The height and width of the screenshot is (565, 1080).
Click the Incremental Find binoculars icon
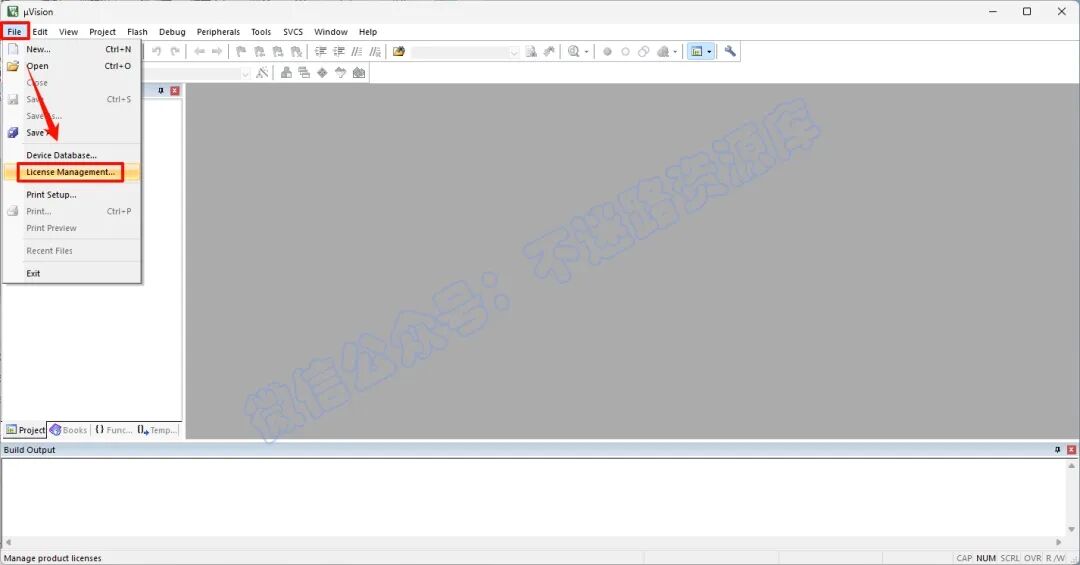549,52
